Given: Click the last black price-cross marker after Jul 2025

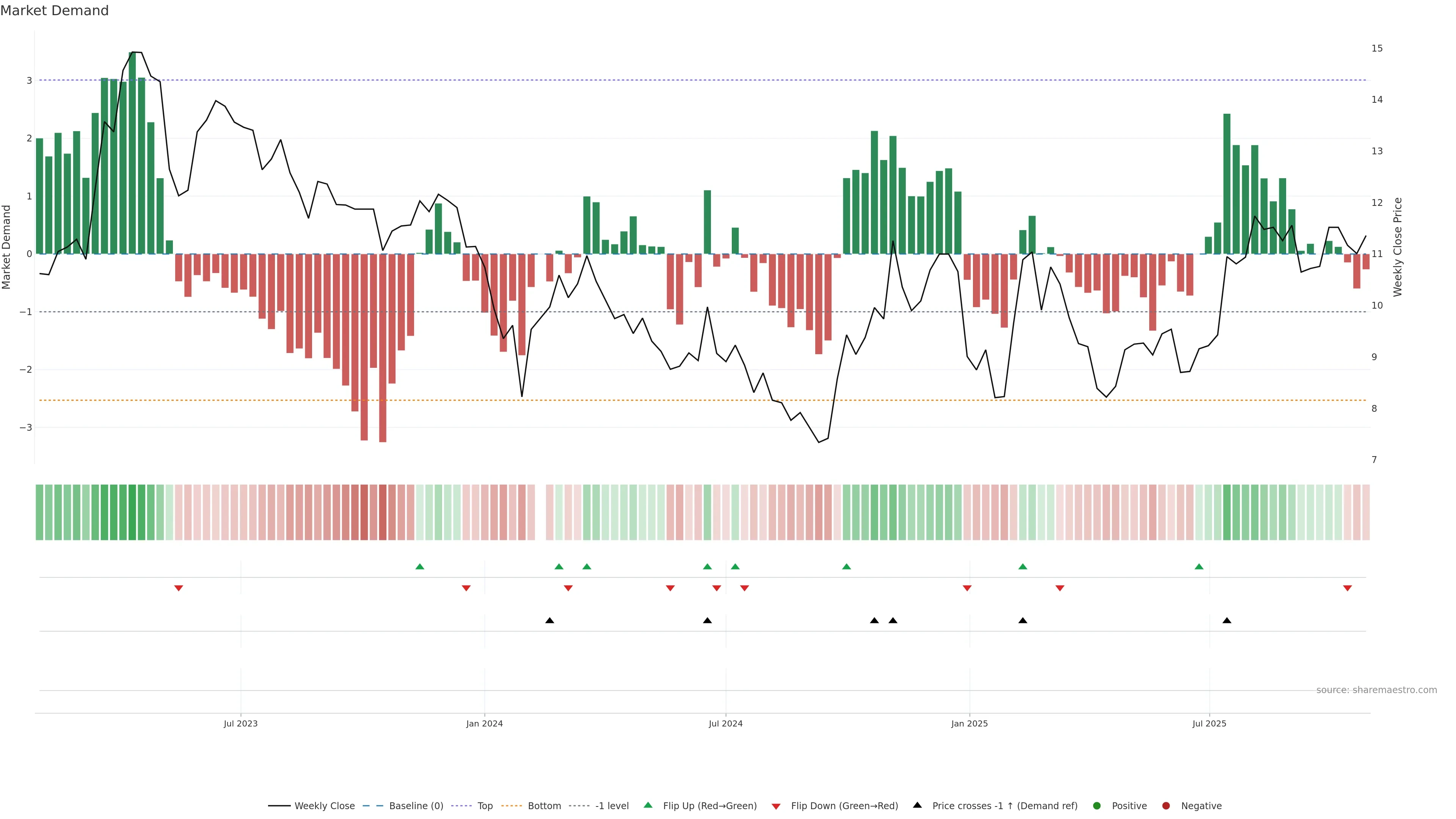Looking at the screenshot, I should click(1227, 621).
